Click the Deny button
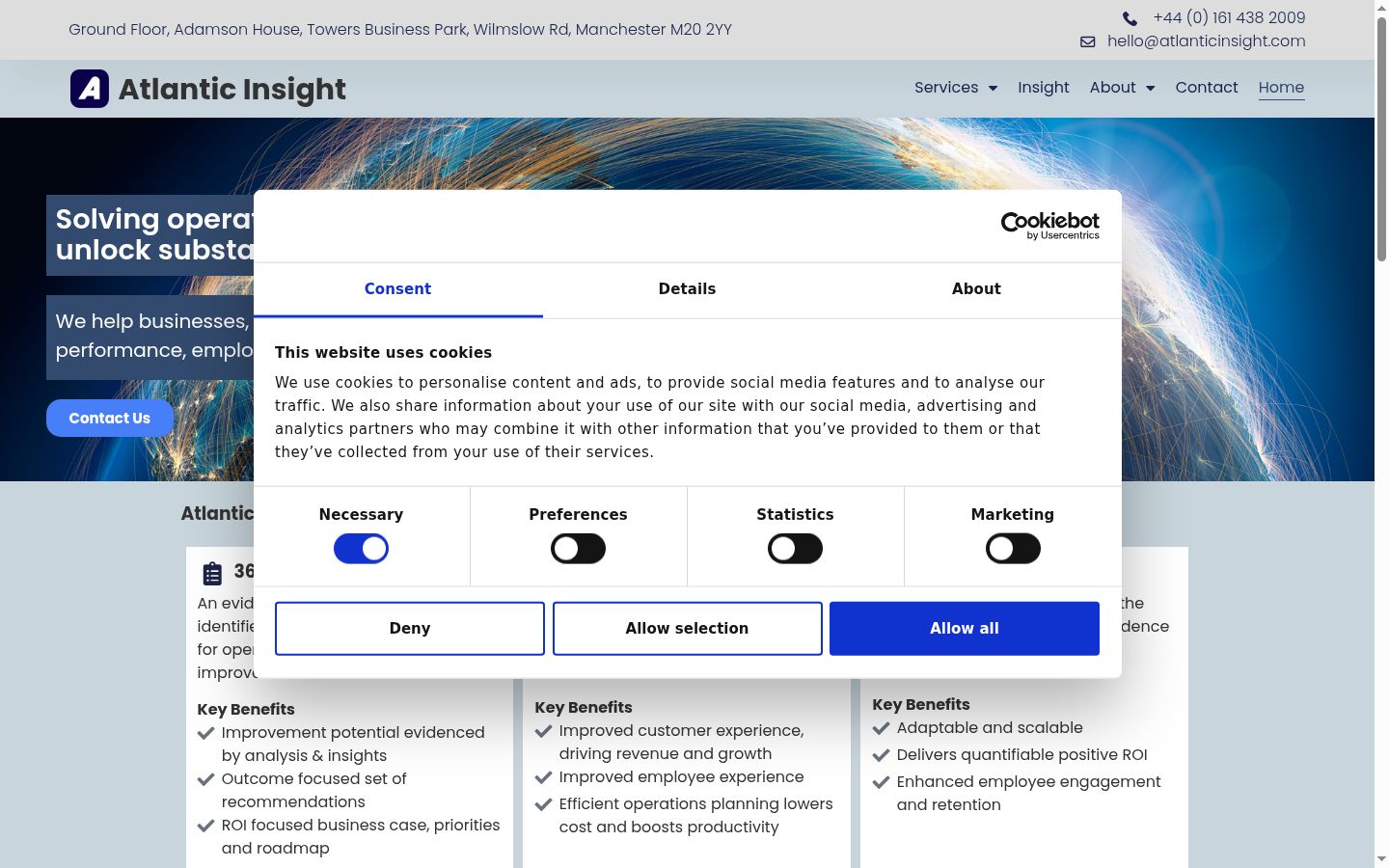1389x868 pixels. pos(410,629)
